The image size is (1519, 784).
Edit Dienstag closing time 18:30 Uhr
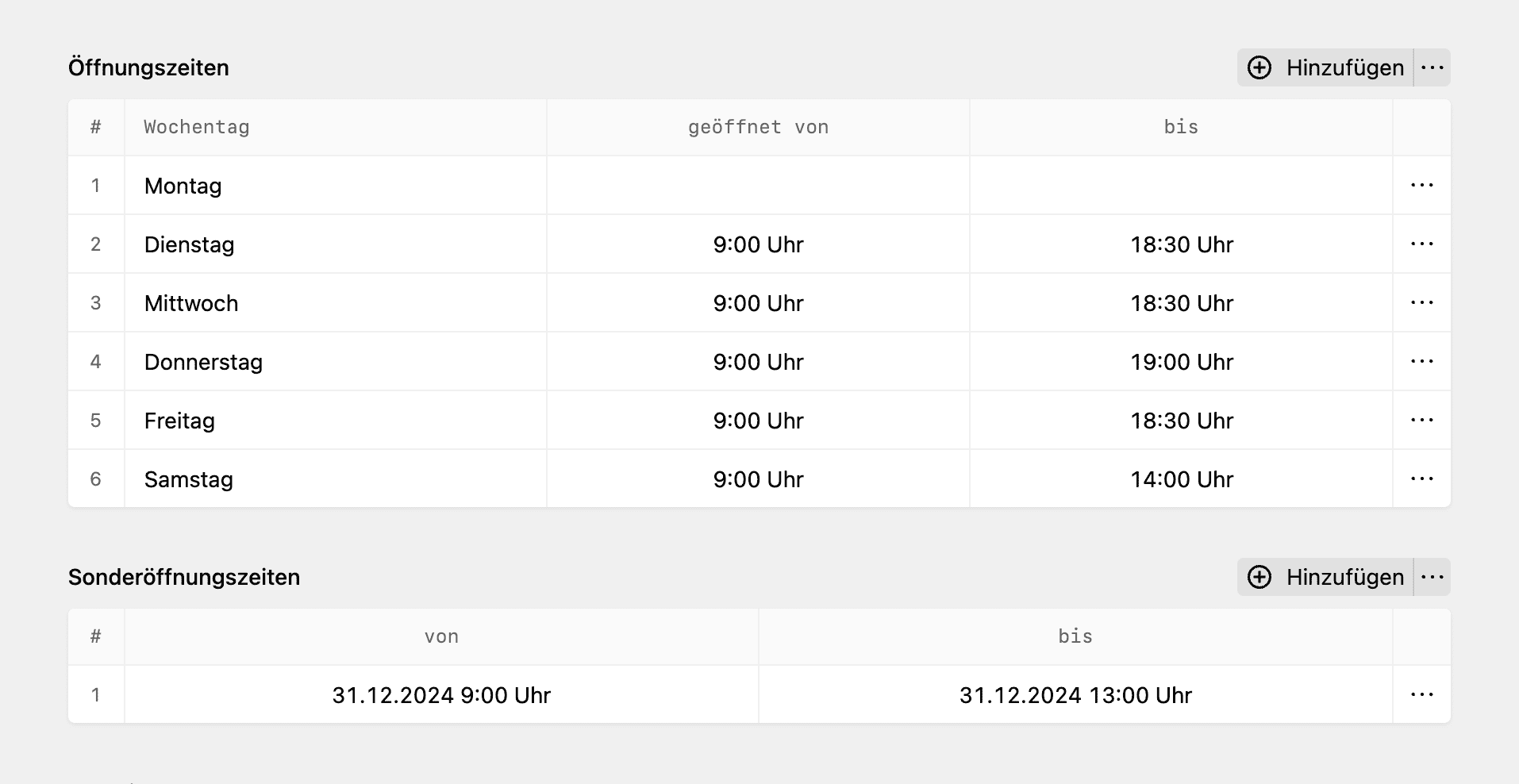(x=1182, y=244)
